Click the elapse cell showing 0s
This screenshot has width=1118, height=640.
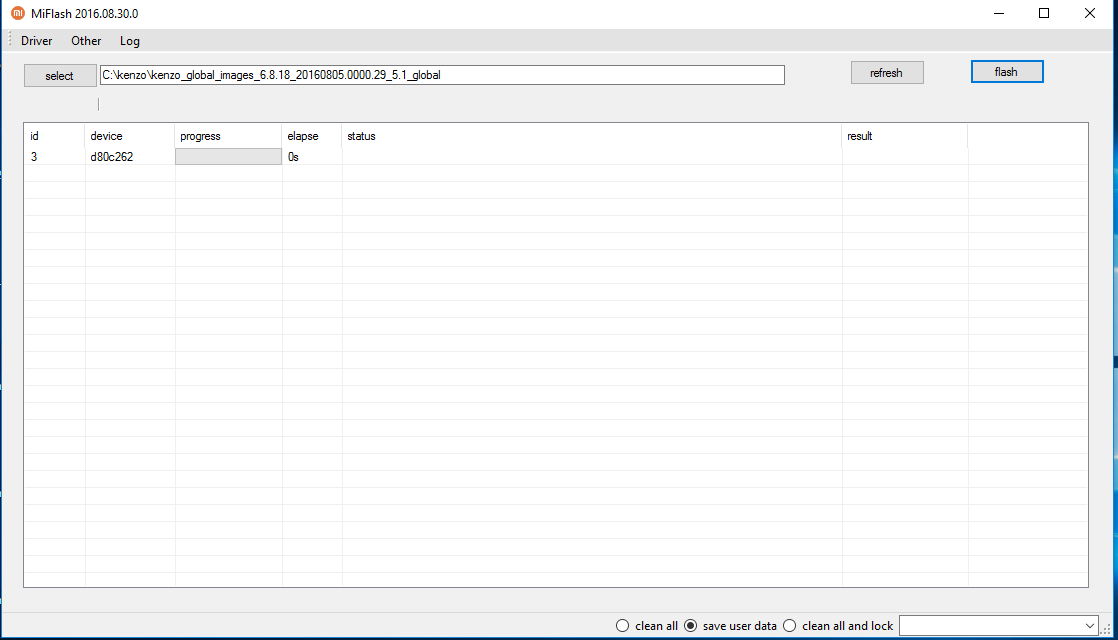(312, 157)
